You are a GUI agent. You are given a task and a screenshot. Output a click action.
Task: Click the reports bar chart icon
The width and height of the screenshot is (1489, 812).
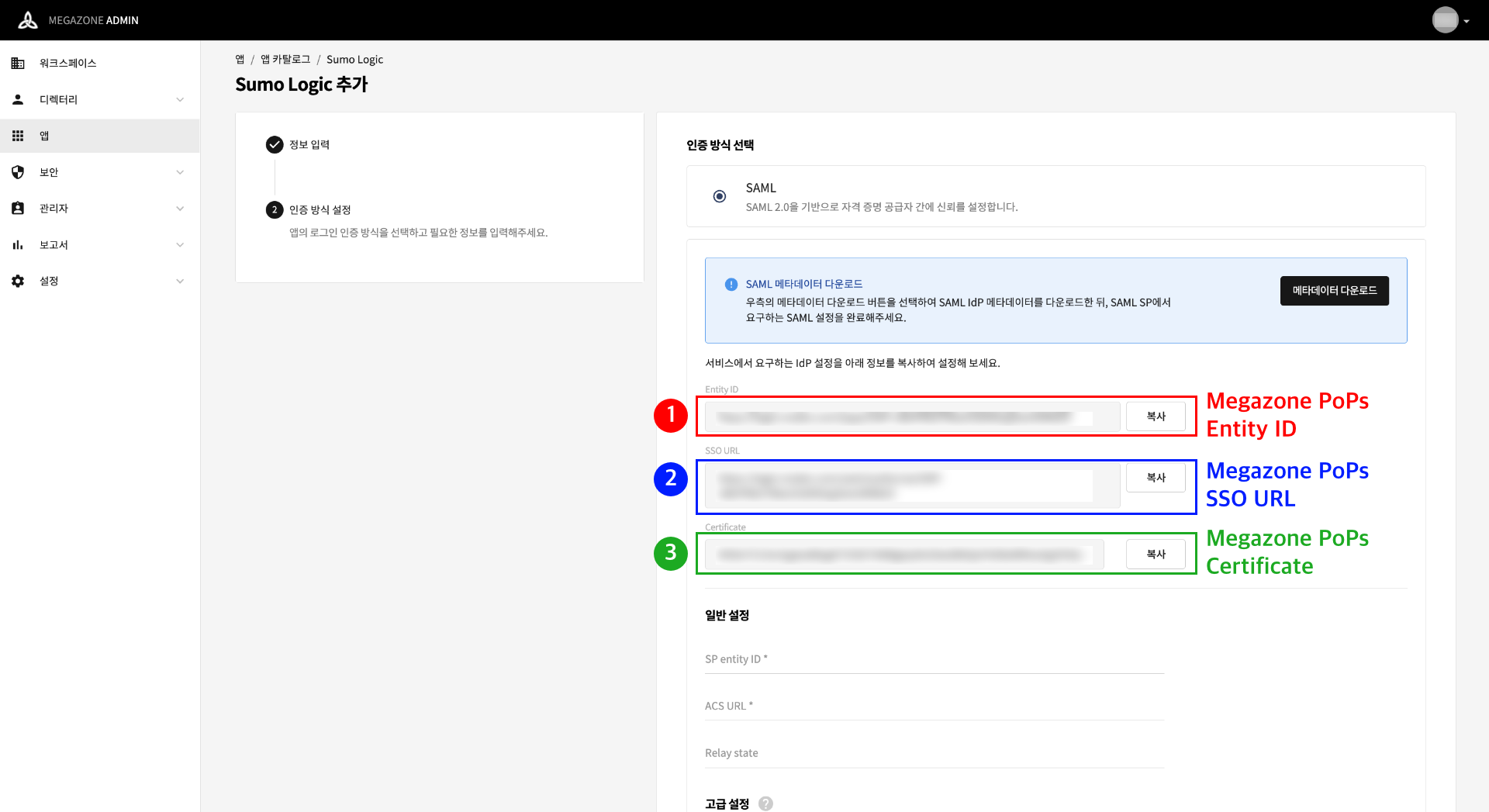pyautogui.click(x=18, y=244)
